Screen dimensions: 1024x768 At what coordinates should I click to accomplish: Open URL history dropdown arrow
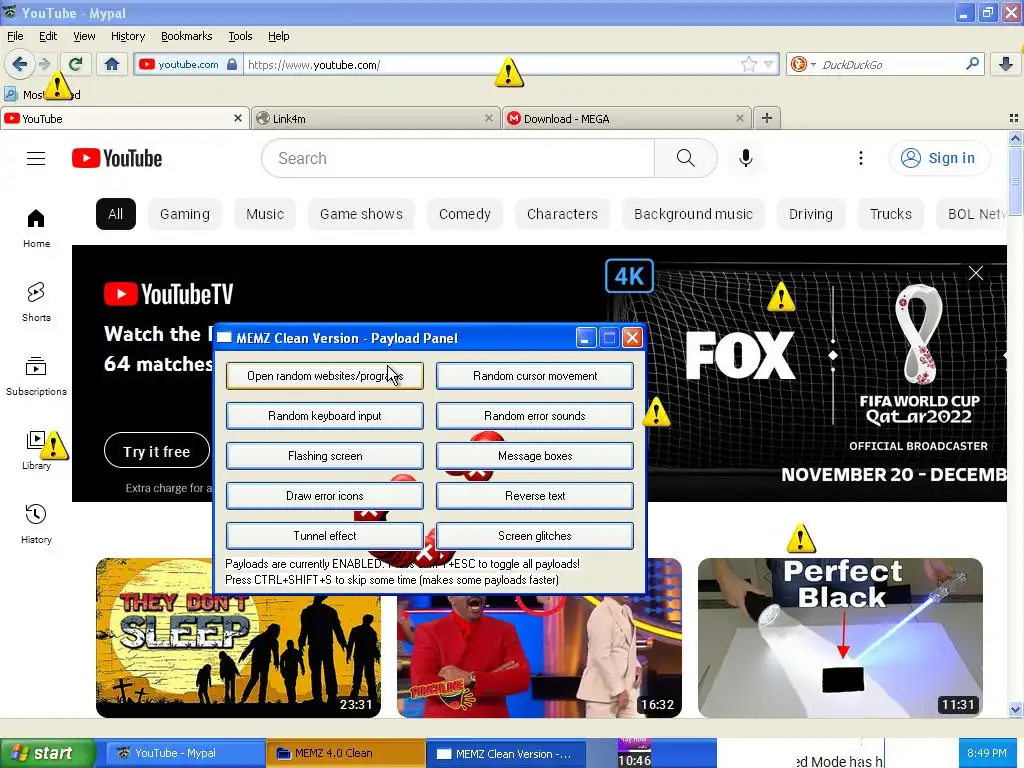pos(769,64)
